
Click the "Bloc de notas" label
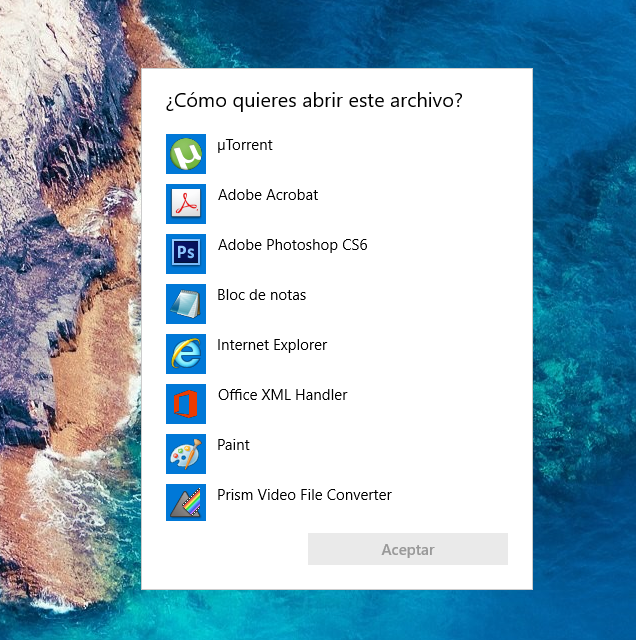(x=261, y=295)
